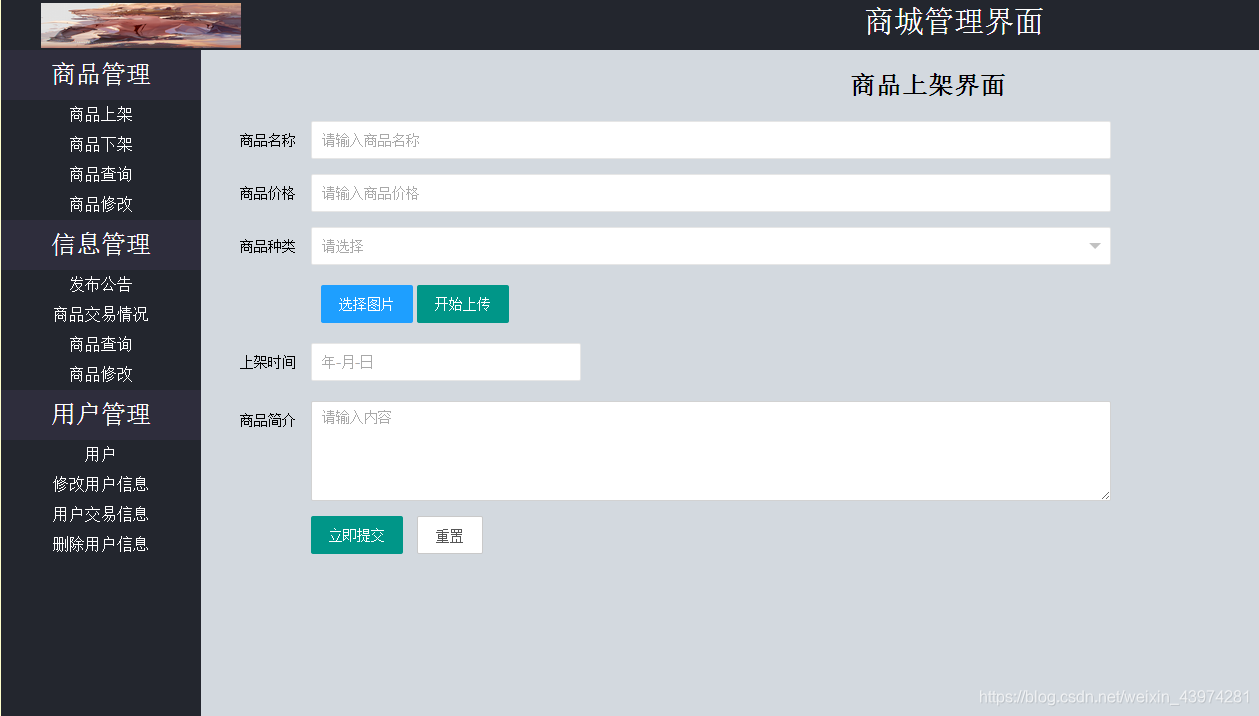Open the 用户 sidebar item
This screenshot has height=716, width=1259.
pyautogui.click(x=101, y=455)
